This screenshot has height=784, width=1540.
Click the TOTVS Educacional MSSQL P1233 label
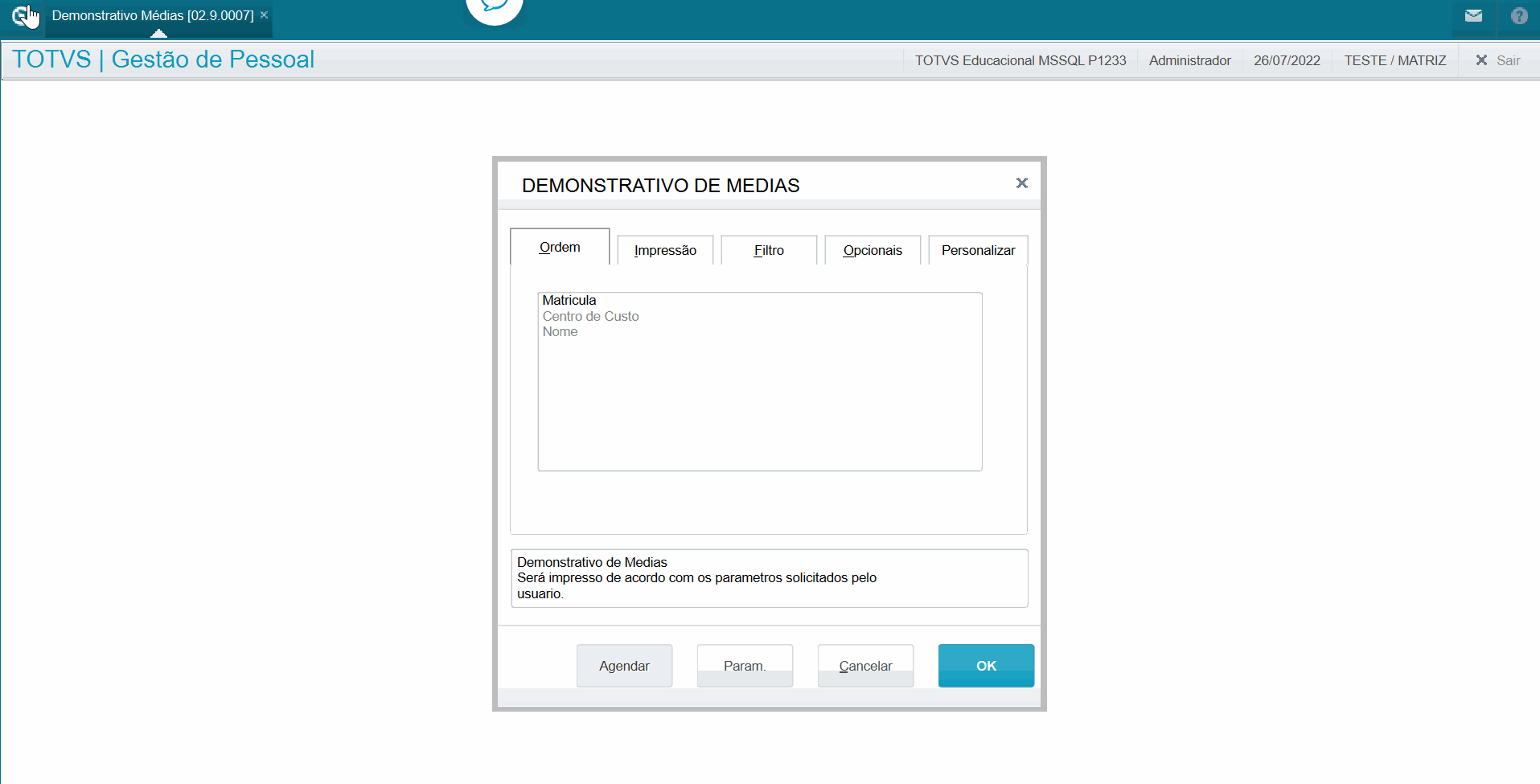tap(1021, 60)
